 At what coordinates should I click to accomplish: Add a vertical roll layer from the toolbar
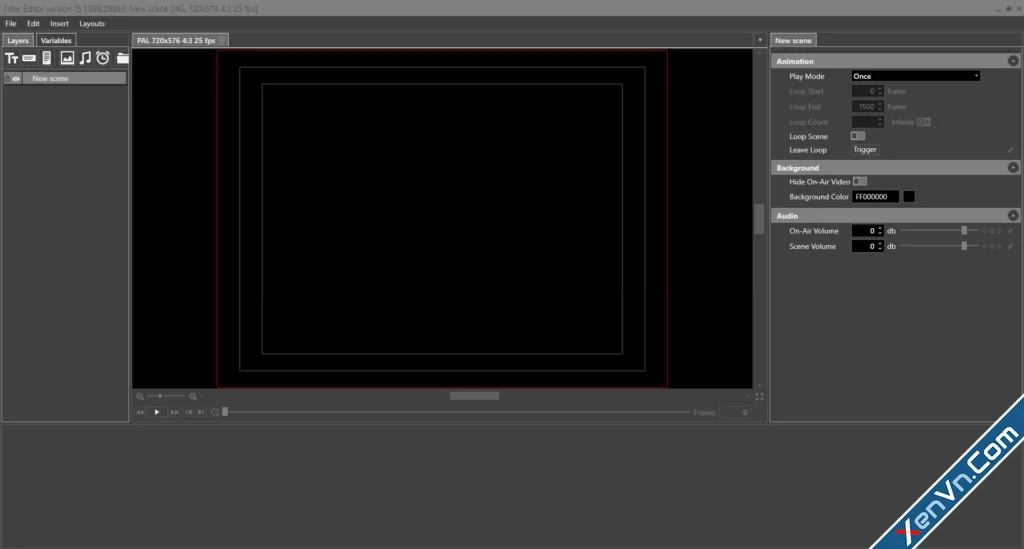click(46, 58)
